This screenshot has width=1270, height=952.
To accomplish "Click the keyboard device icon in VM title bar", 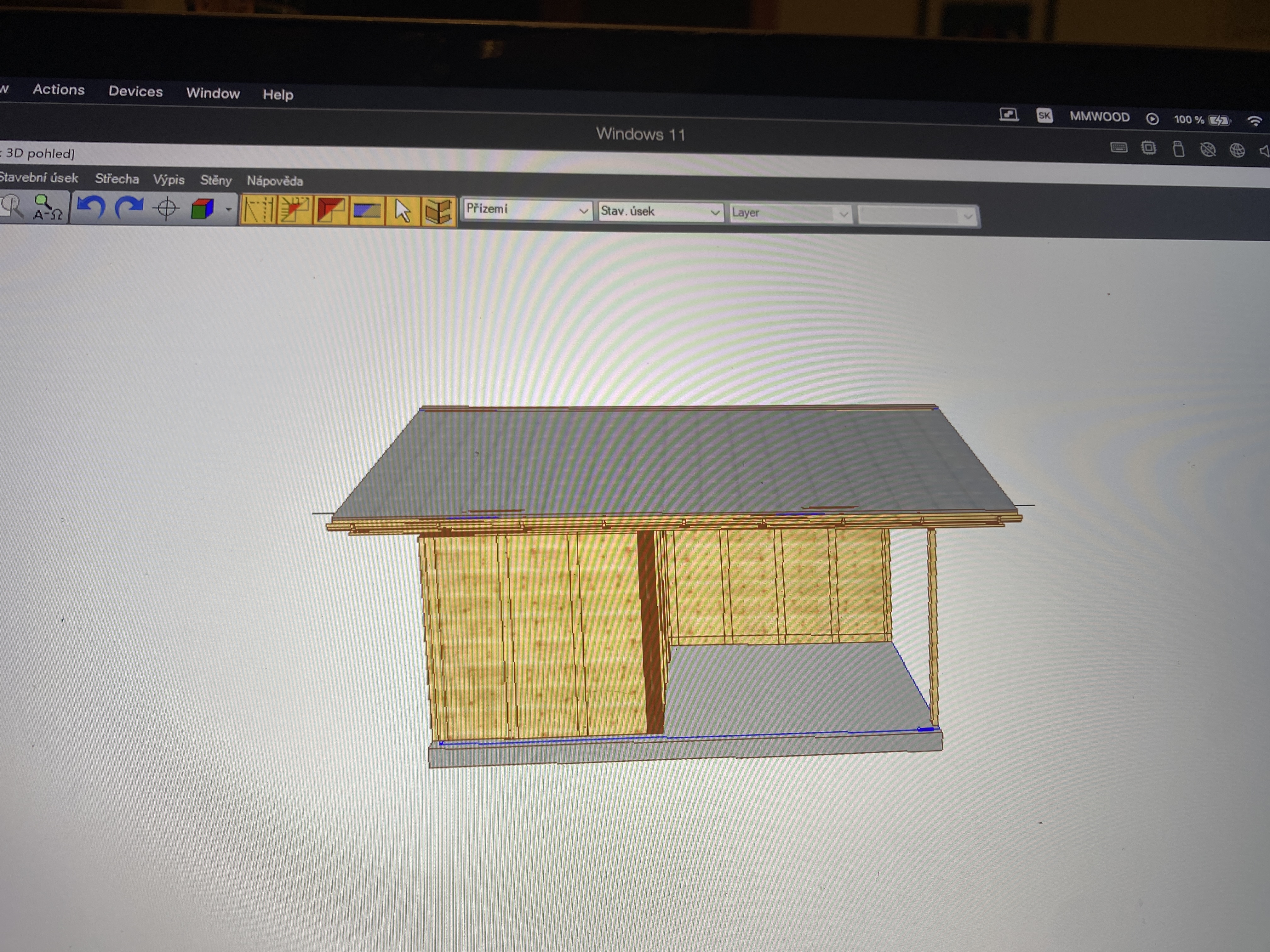I will pyautogui.click(x=1118, y=147).
